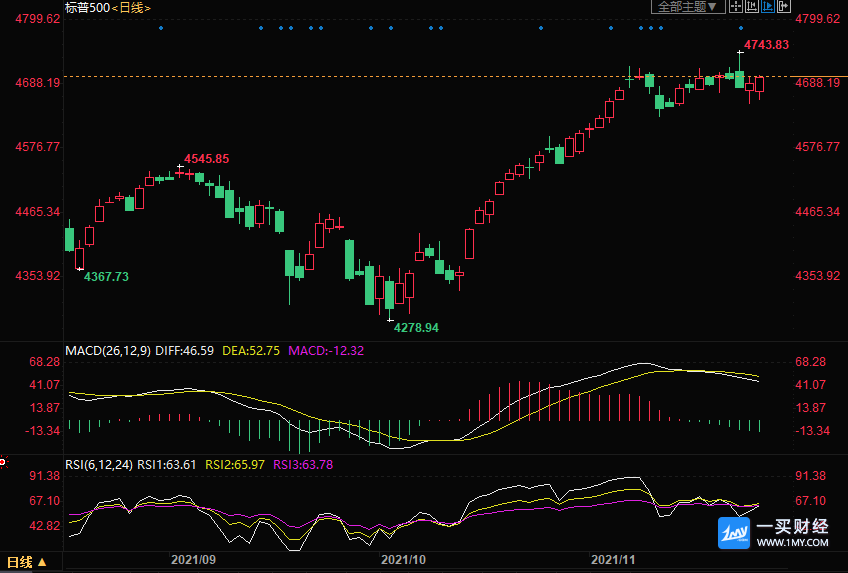Image resolution: width=848 pixels, height=573 pixels.
Task: Click 4353.92 on the left price axis
Action: (38, 276)
